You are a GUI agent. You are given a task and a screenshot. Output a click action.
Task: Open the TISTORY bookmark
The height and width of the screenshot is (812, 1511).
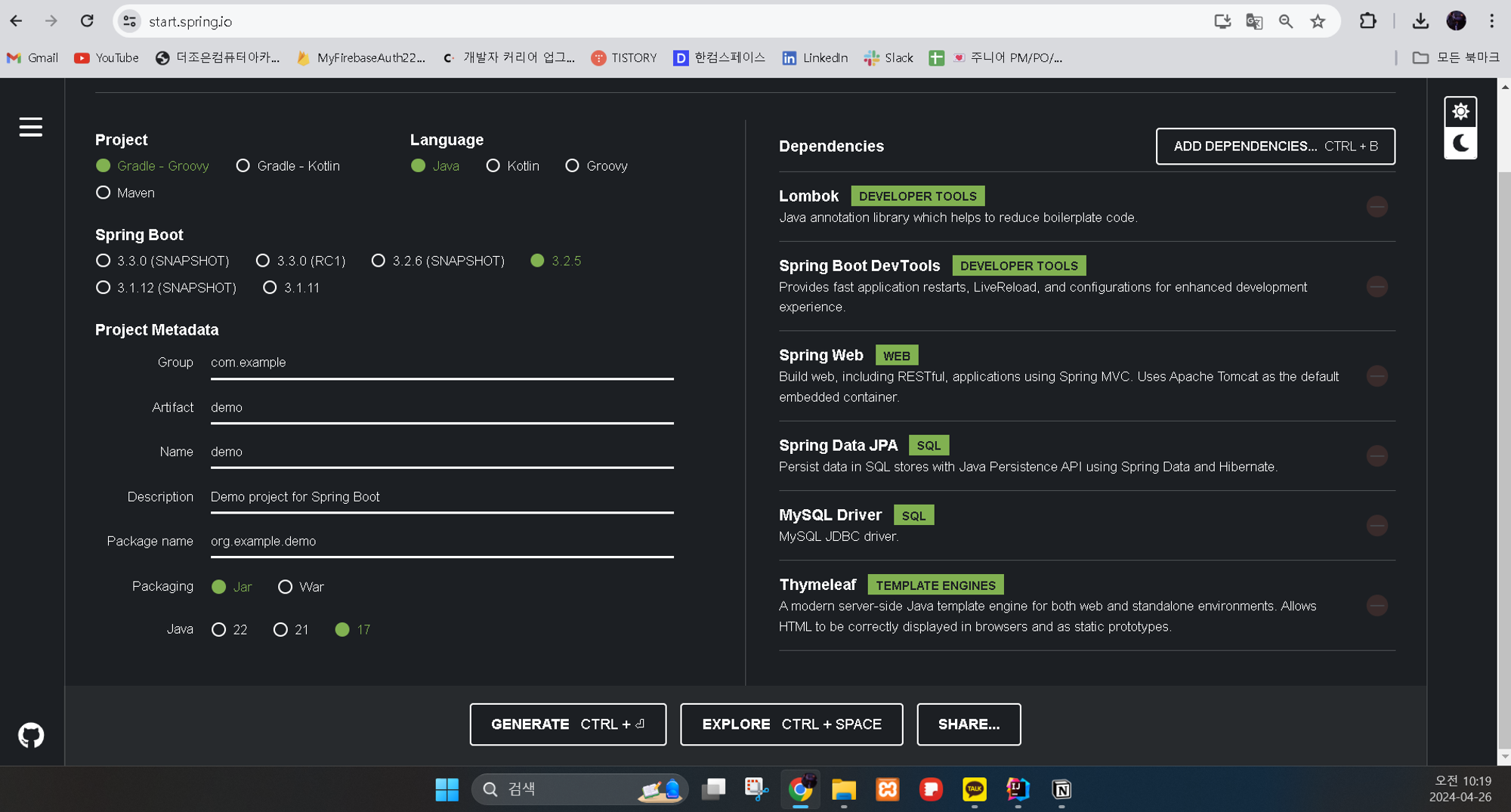click(x=624, y=57)
